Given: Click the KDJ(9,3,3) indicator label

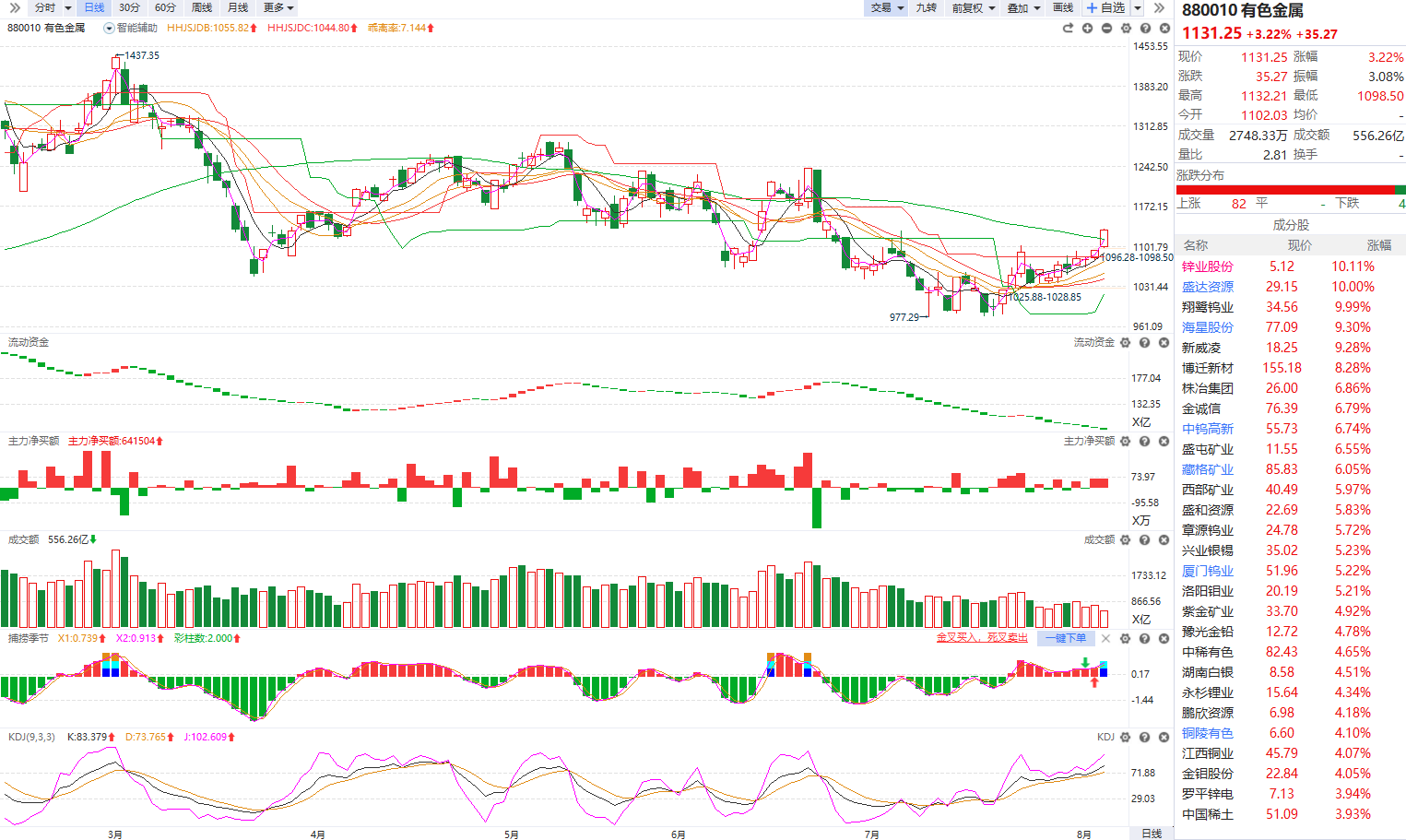Looking at the screenshot, I should [31, 738].
